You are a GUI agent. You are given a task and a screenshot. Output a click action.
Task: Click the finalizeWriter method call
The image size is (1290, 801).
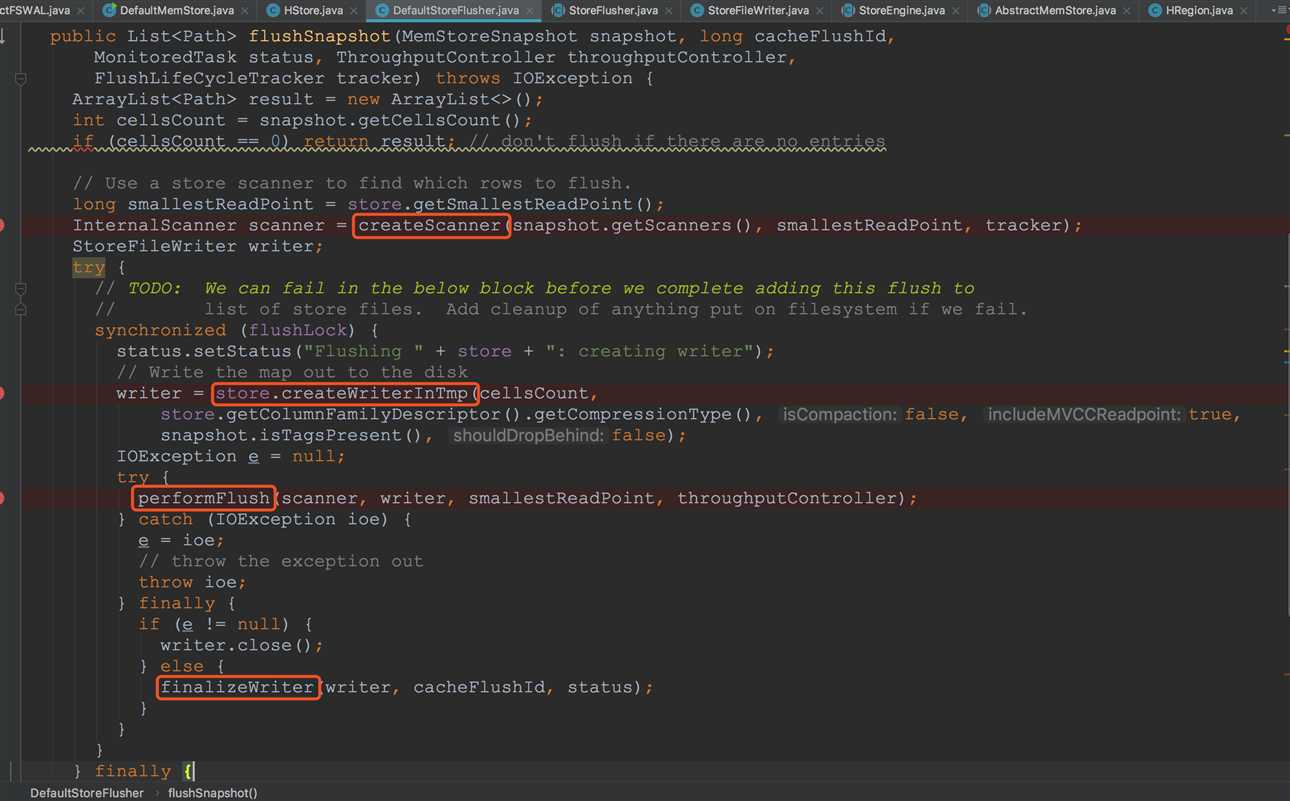point(237,687)
